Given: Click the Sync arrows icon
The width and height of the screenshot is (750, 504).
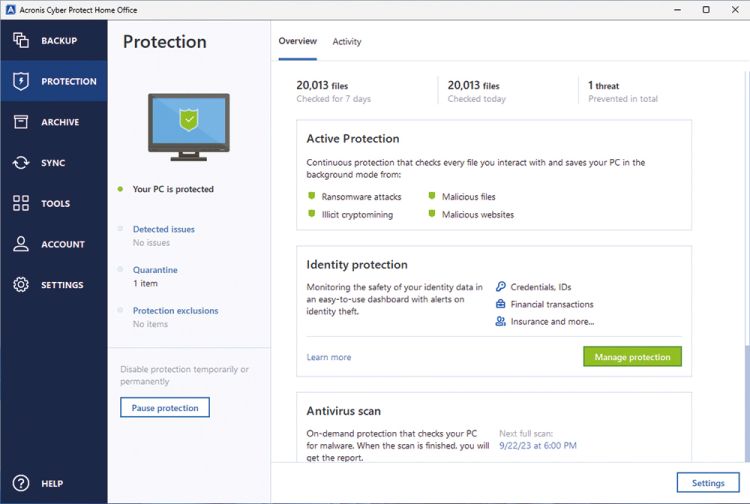Looking at the screenshot, I should tap(21, 163).
